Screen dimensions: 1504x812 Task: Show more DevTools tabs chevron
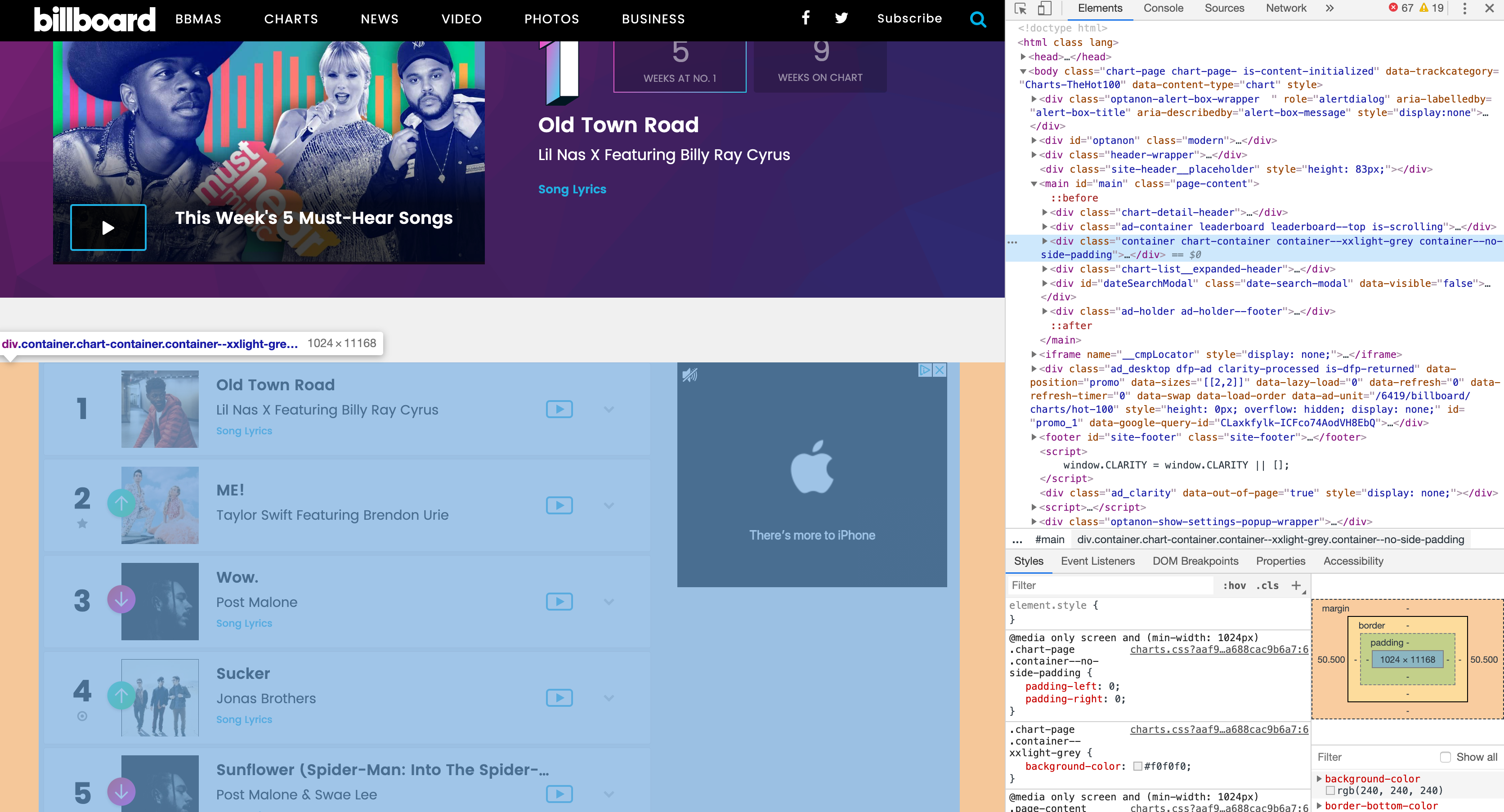tap(1329, 8)
